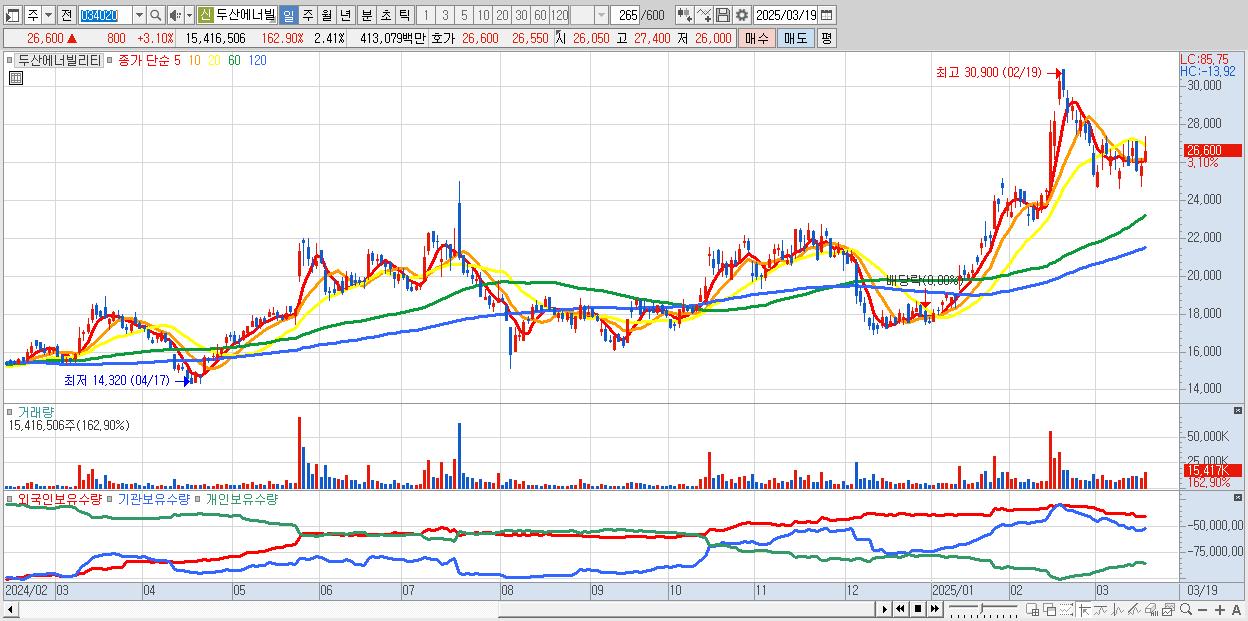Click the trend line tool icon
The width and height of the screenshot is (1248, 621).
point(1101,609)
